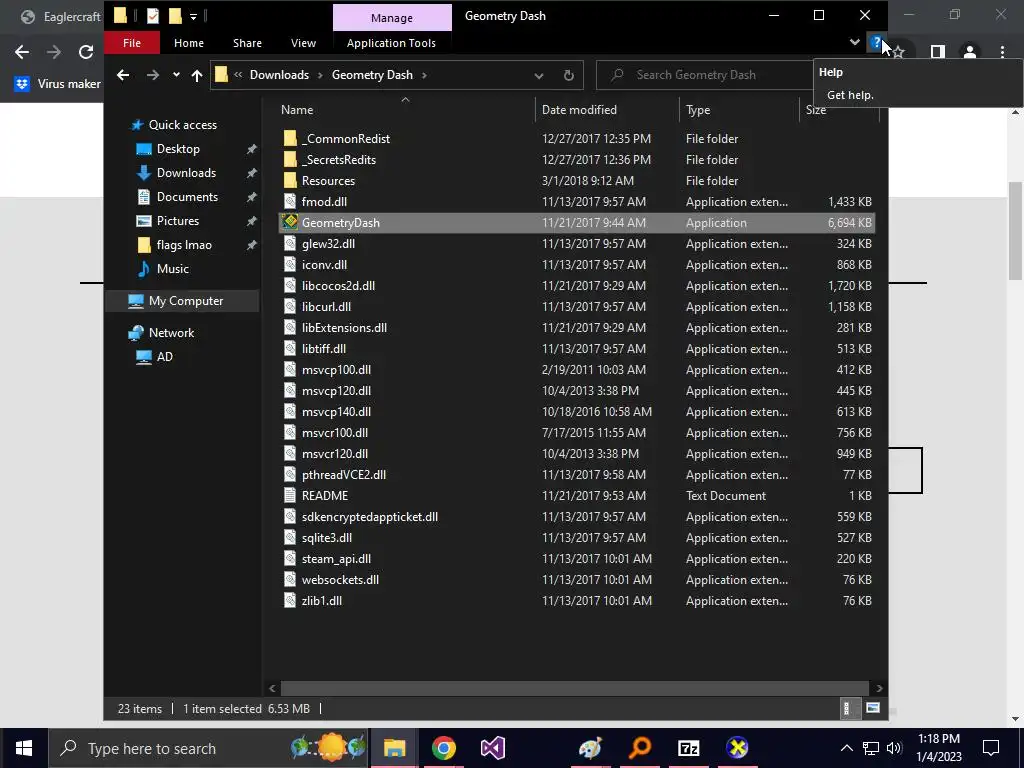1024x768 pixels.
Task: Select sdkencryptedappticket.dll file
Action: (x=369, y=517)
